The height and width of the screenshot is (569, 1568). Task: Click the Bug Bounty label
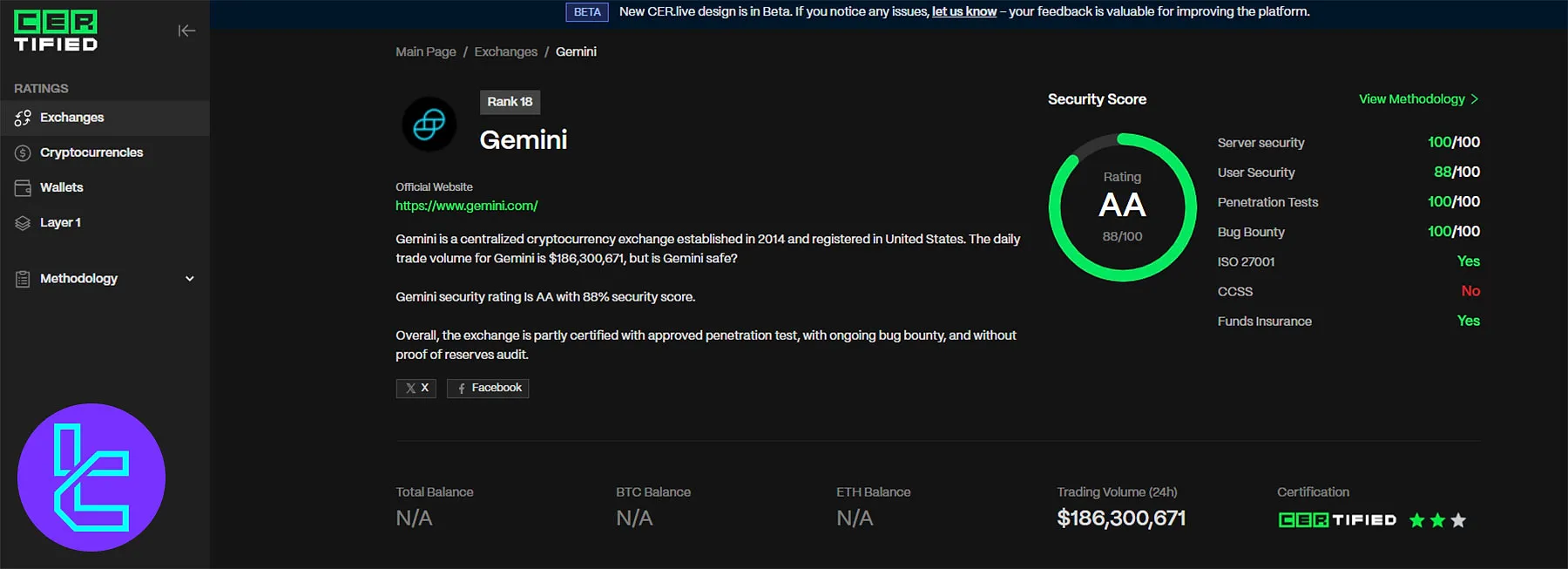[x=1251, y=232]
